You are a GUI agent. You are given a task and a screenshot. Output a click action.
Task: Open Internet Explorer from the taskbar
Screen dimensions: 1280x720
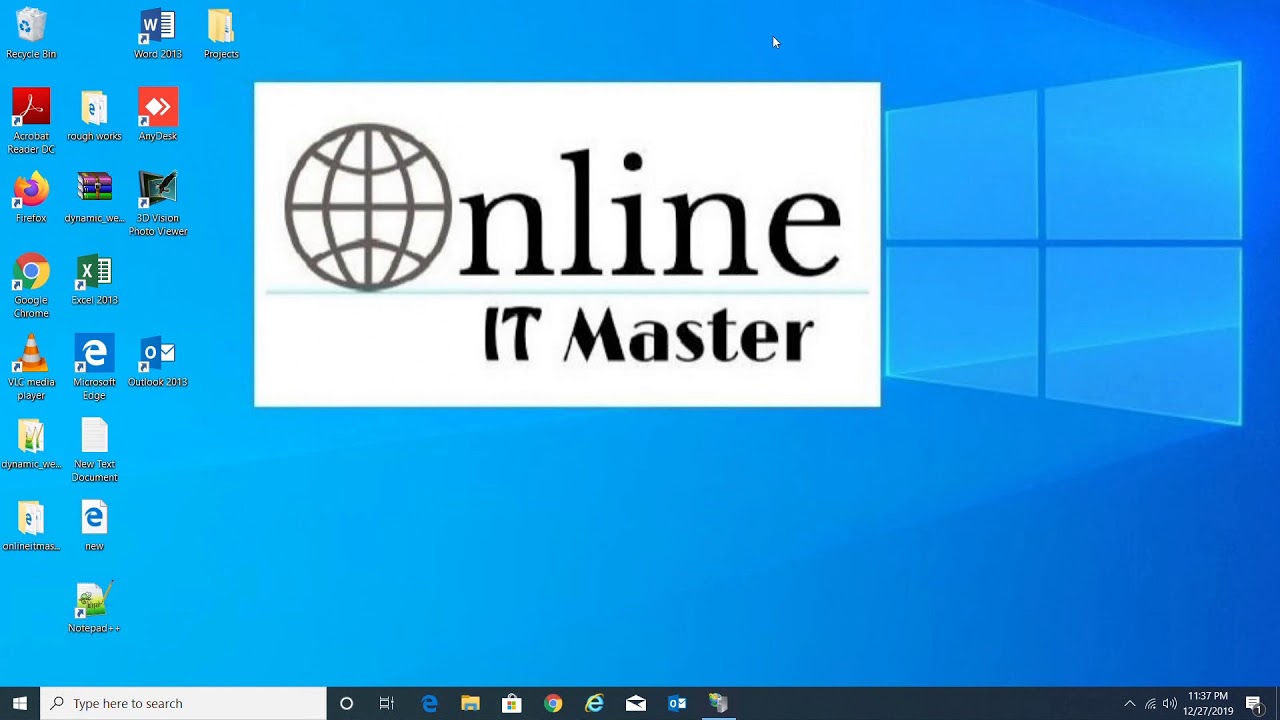(x=594, y=703)
